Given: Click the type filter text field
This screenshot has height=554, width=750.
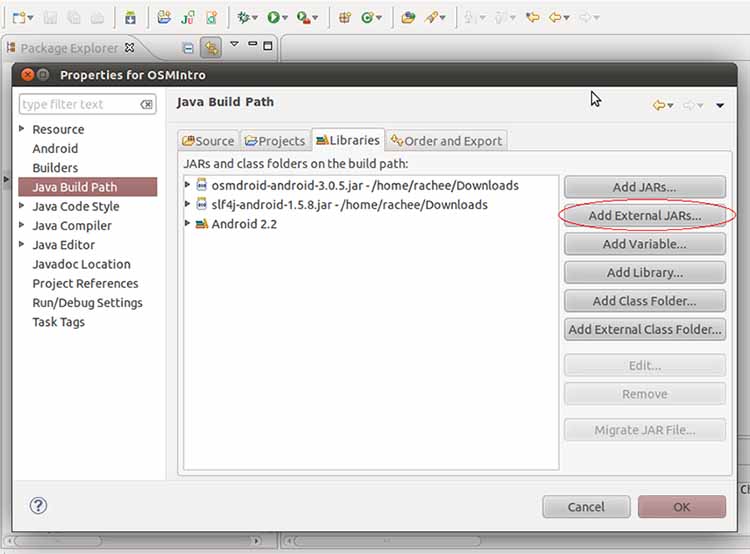Looking at the screenshot, I should click(x=88, y=104).
